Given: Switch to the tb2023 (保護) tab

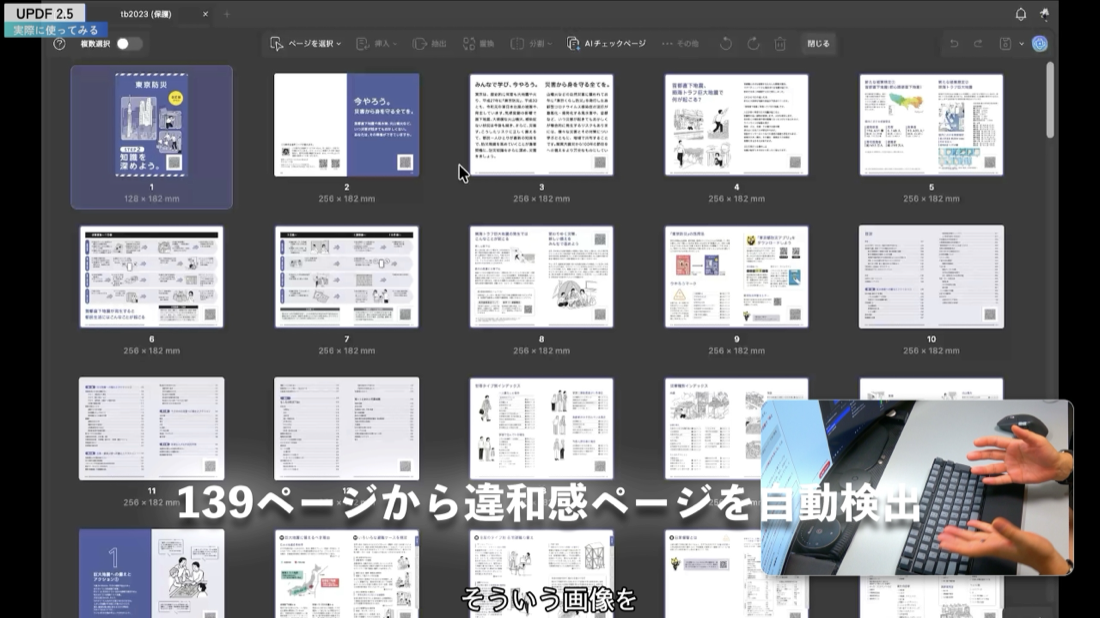Looking at the screenshot, I should pos(146,14).
